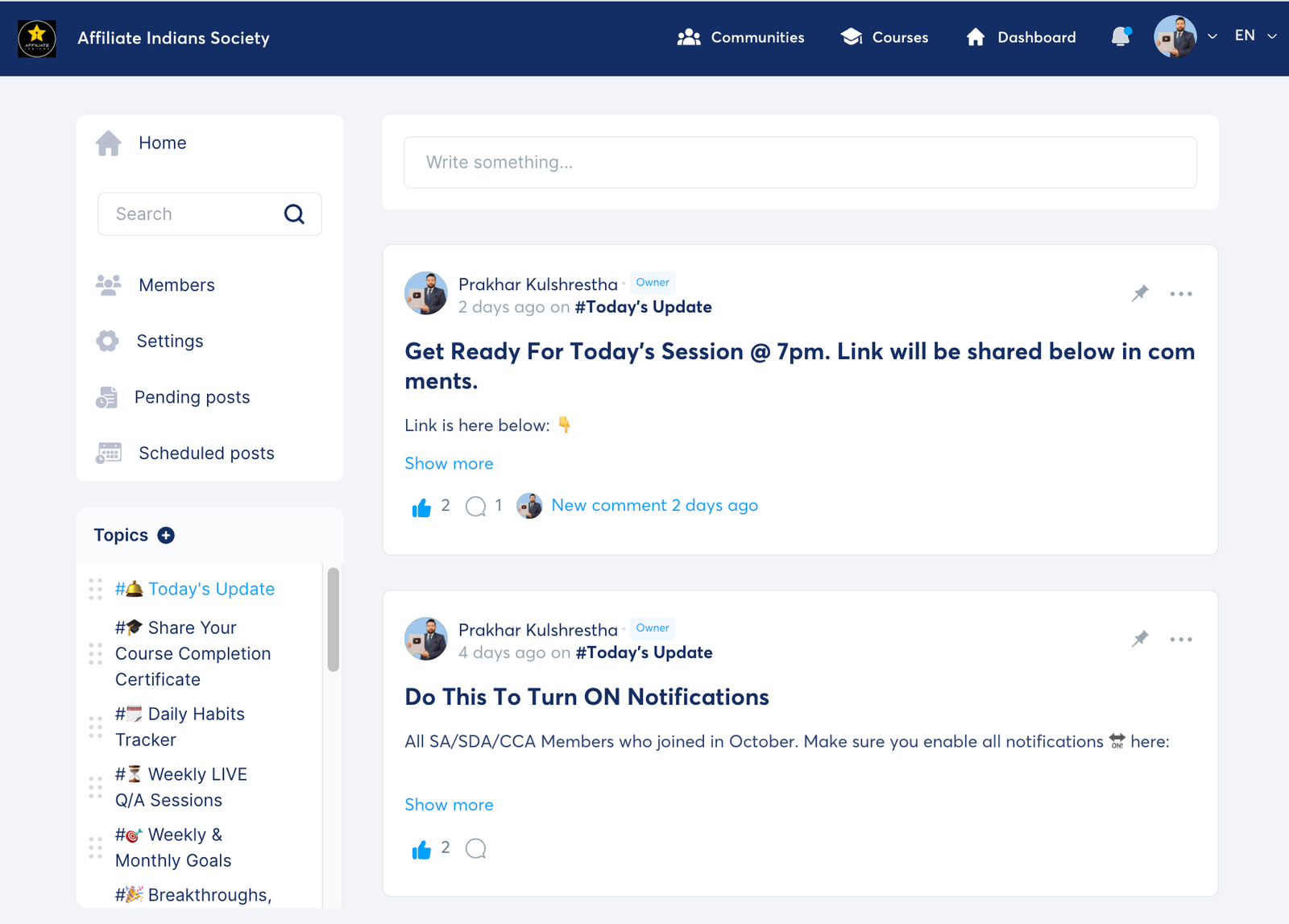1289x924 pixels.
Task: Click the notification bell icon
Action: click(1121, 37)
